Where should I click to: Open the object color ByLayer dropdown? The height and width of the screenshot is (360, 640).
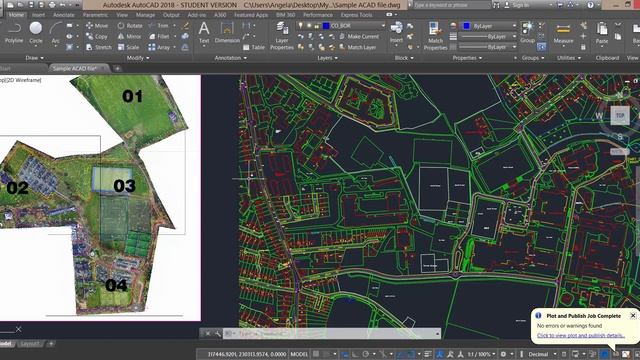coord(514,26)
